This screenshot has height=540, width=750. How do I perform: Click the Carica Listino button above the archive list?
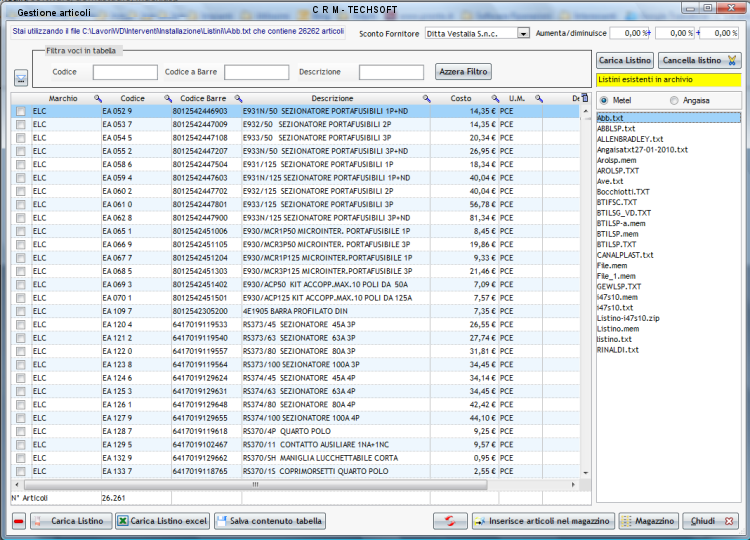[x=625, y=60]
